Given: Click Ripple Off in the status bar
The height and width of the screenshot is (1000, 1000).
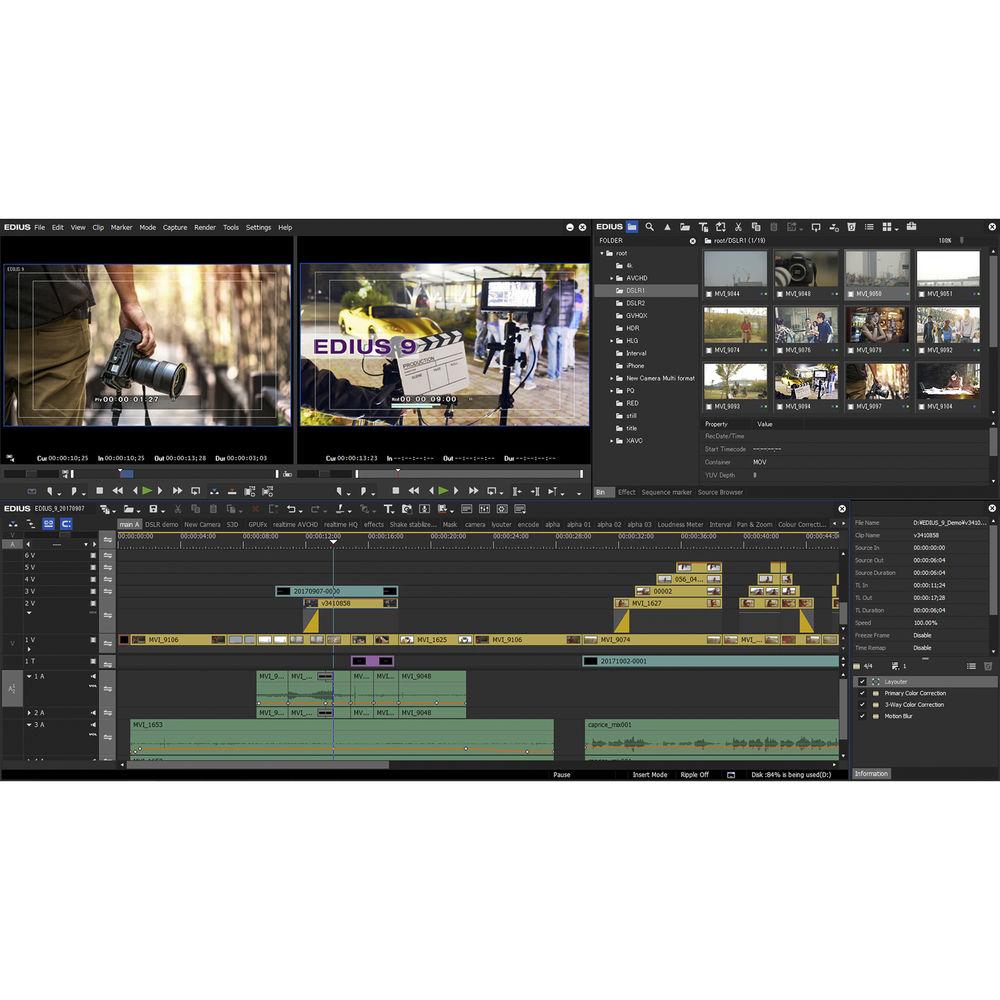Looking at the screenshot, I should coord(694,774).
